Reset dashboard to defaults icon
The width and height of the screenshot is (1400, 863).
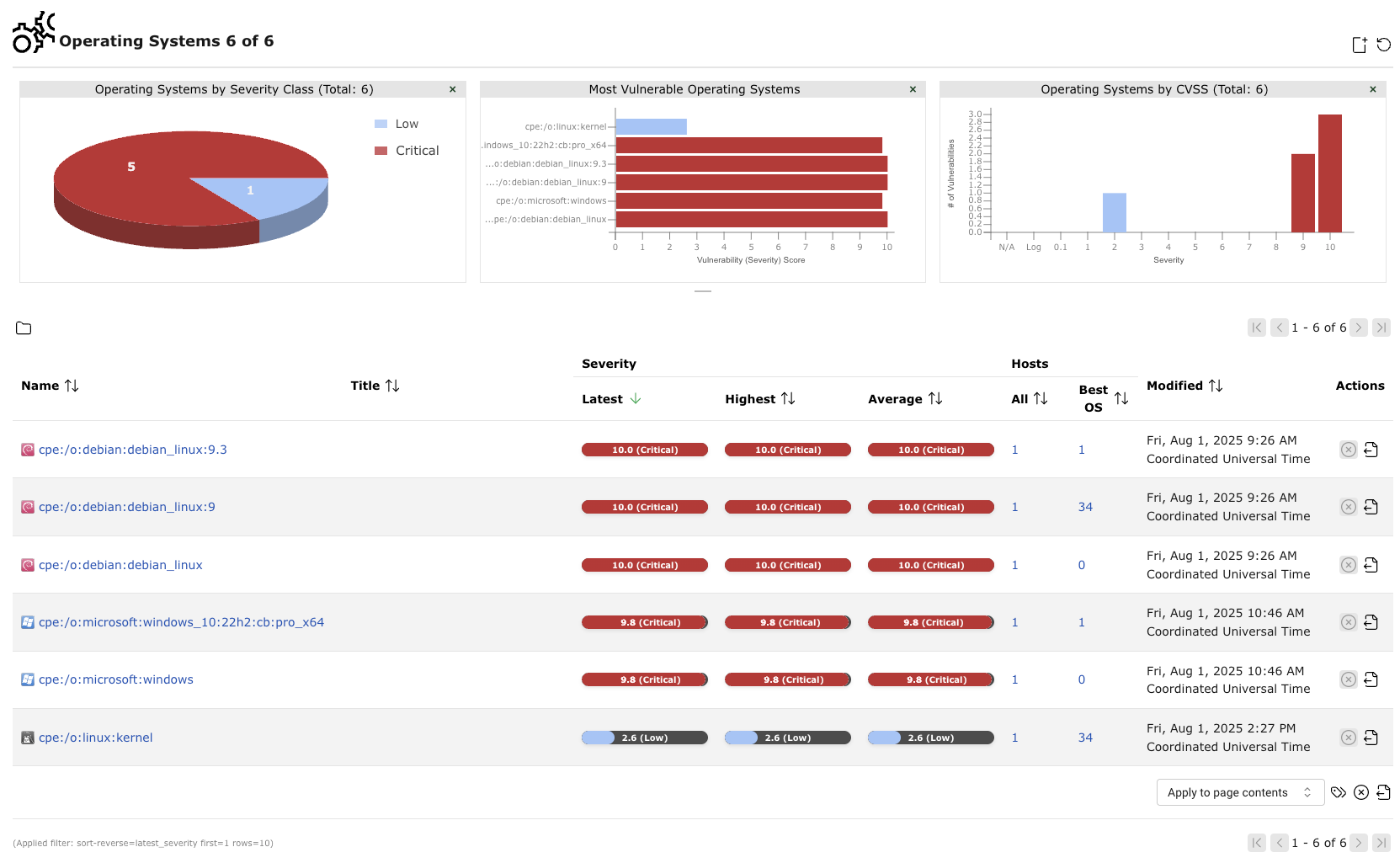[1383, 45]
